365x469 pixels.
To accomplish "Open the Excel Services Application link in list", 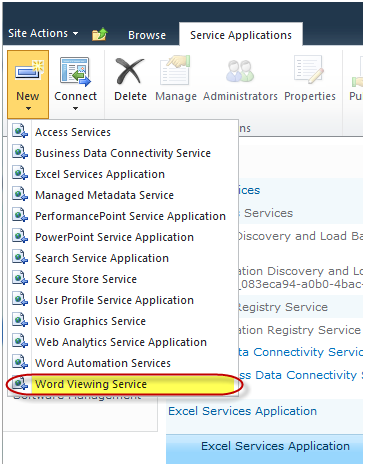I will 242,411.
